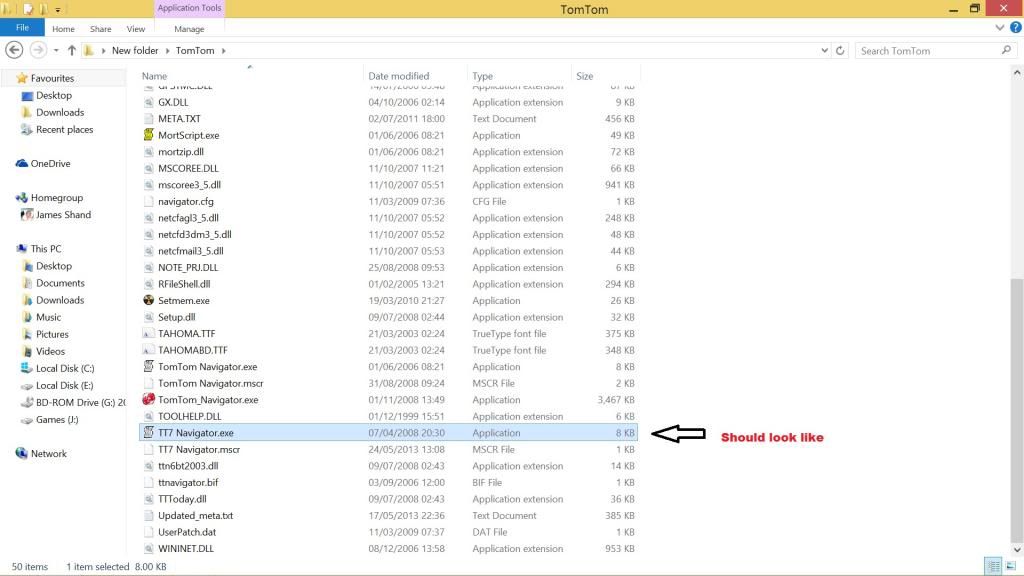Click the red TomTom_Navigator.exe icon
1024x576 pixels.
pyautogui.click(x=149, y=399)
